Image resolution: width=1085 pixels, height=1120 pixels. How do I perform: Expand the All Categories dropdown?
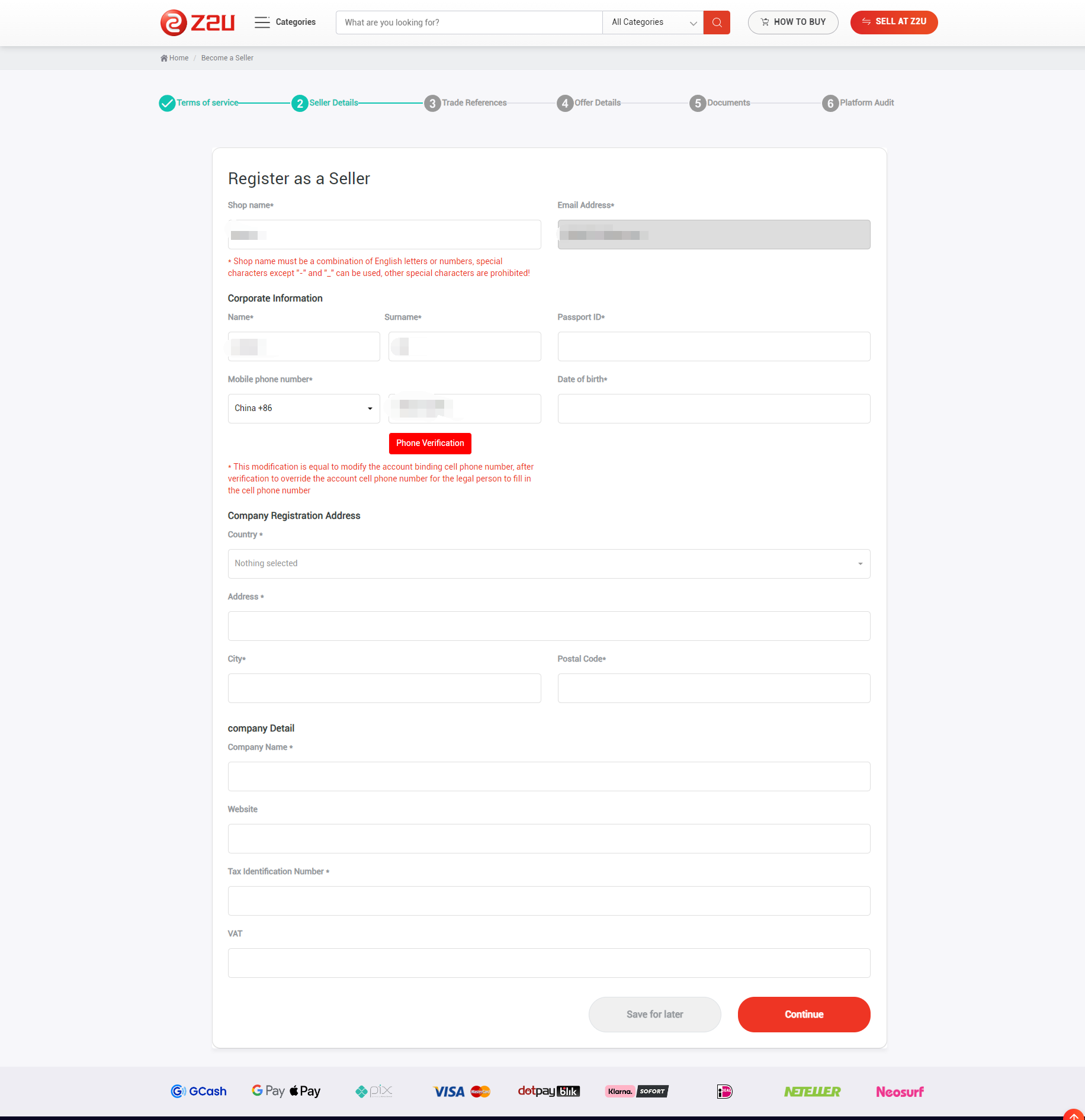coord(653,23)
